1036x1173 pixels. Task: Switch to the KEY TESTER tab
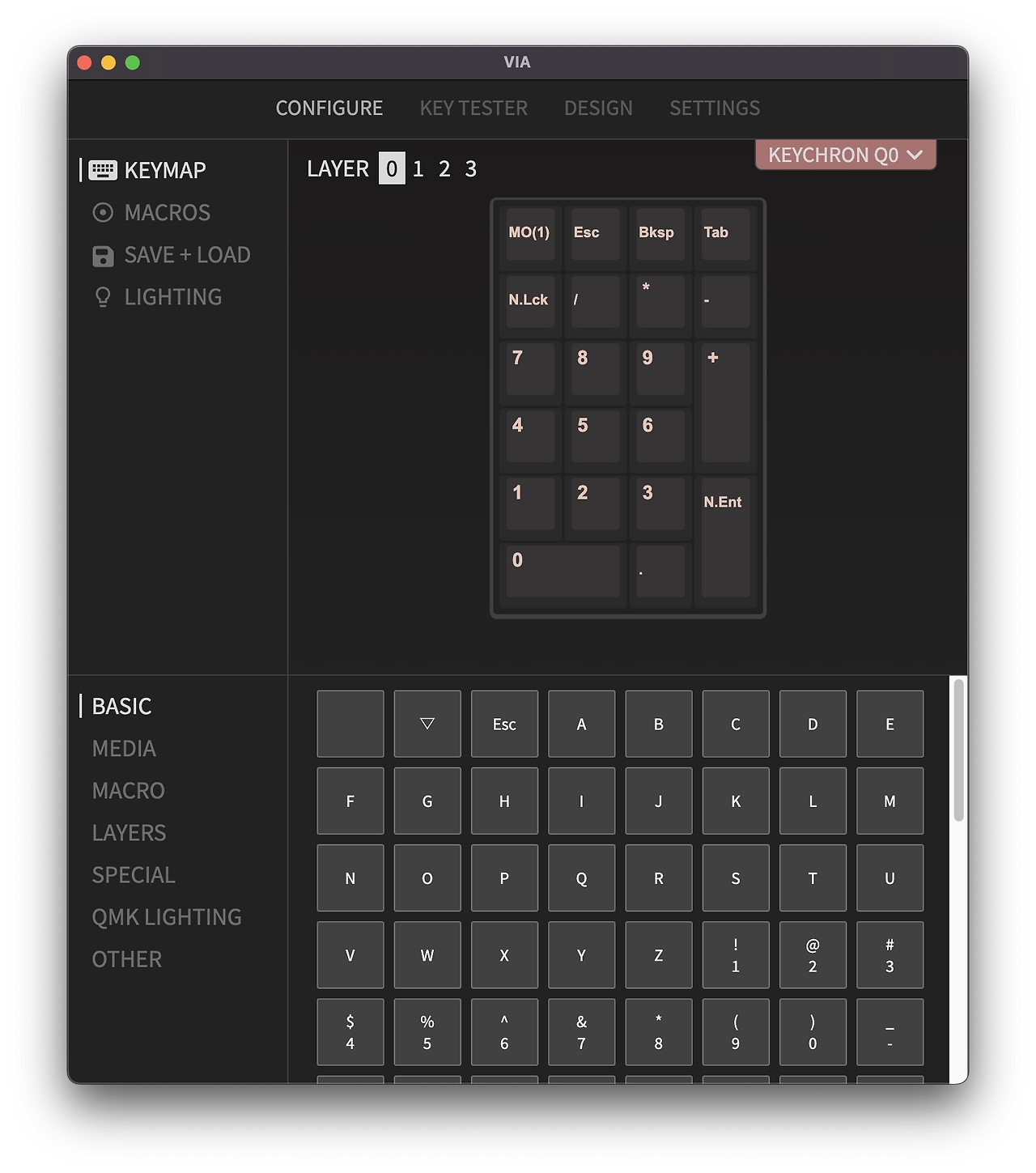(x=473, y=108)
